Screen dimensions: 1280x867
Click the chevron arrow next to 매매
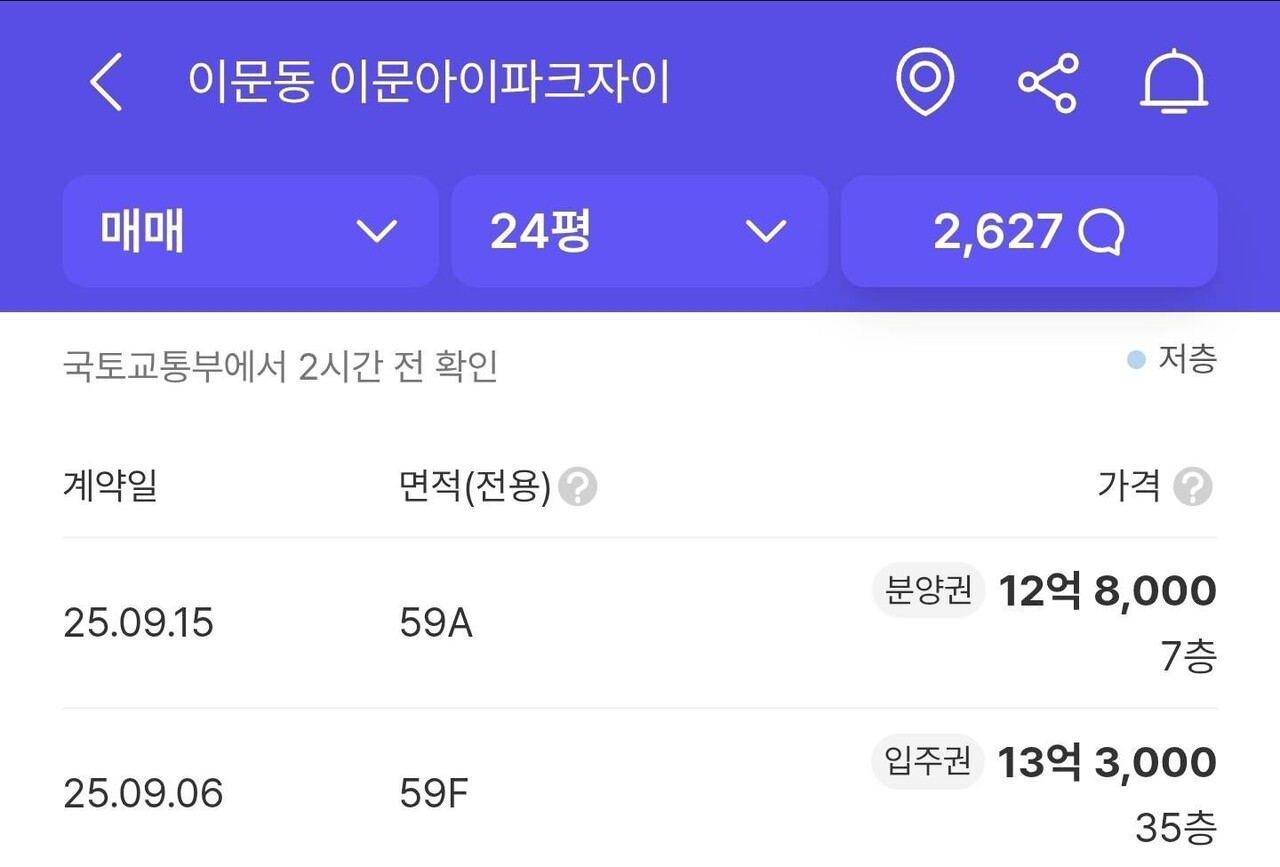377,233
